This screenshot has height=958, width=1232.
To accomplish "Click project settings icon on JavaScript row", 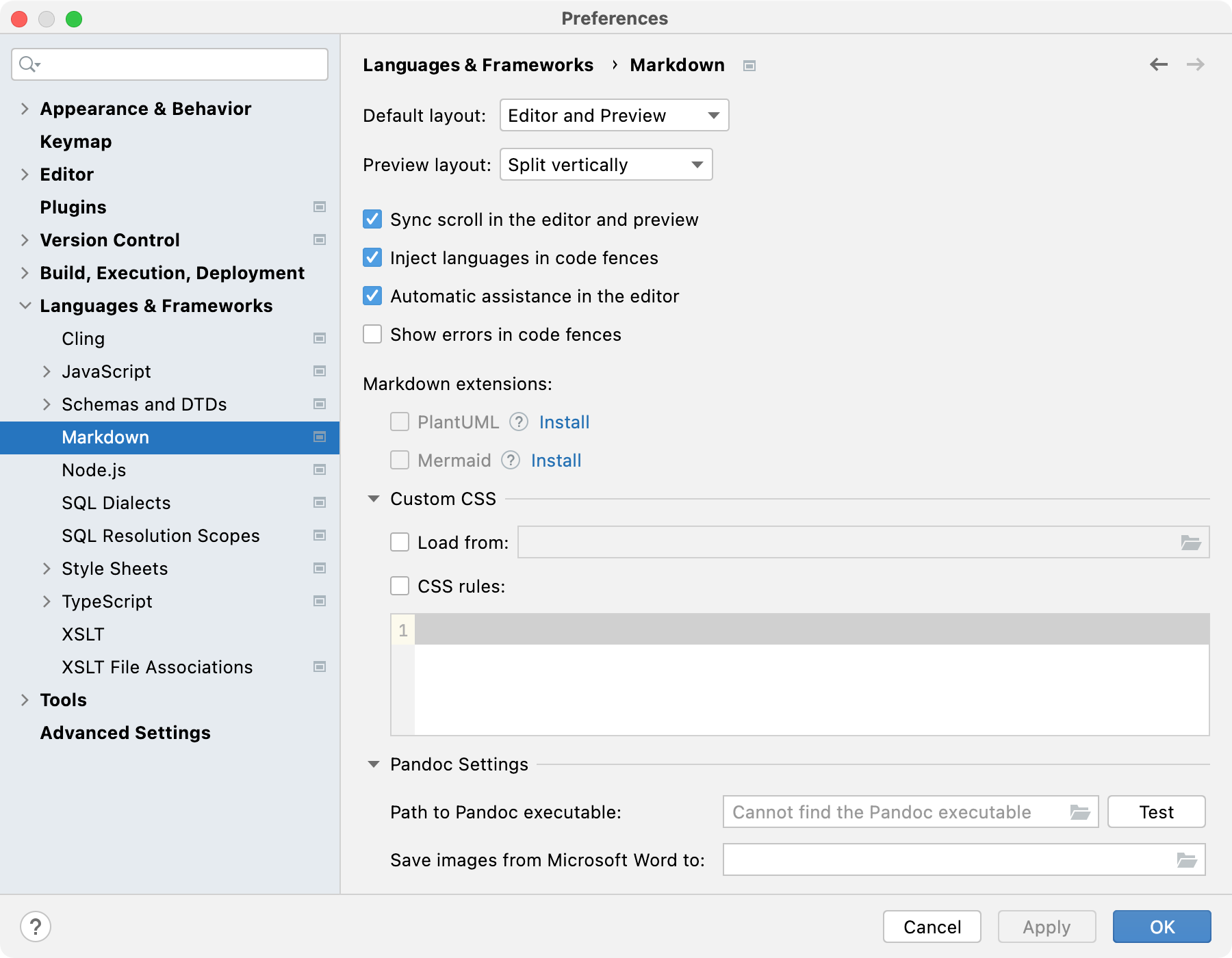I will [x=320, y=371].
